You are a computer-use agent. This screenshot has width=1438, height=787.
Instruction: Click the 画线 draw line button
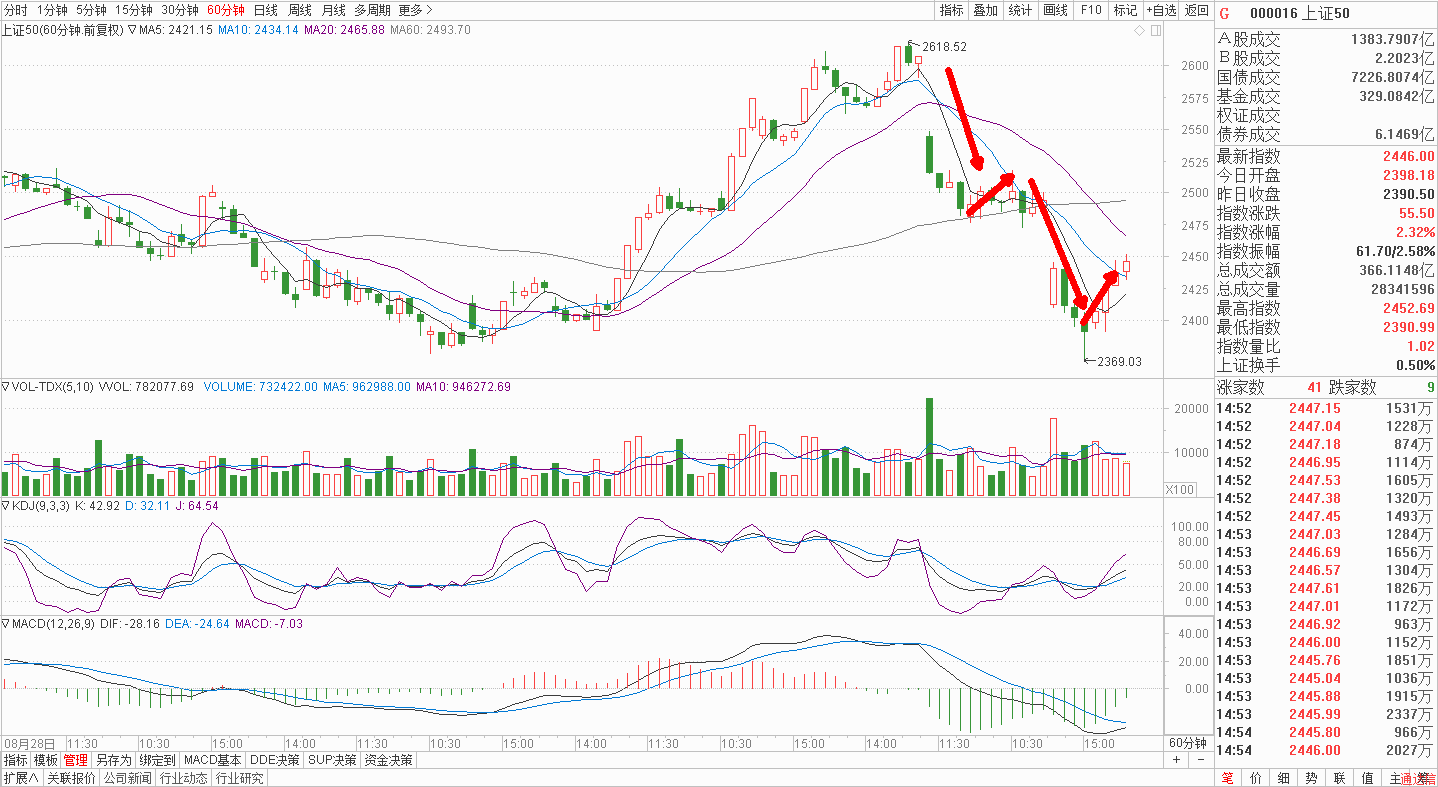[1055, 10]
